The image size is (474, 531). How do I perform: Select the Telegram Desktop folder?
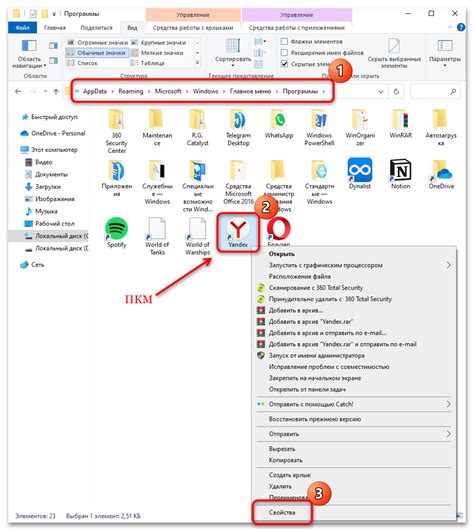238,128
